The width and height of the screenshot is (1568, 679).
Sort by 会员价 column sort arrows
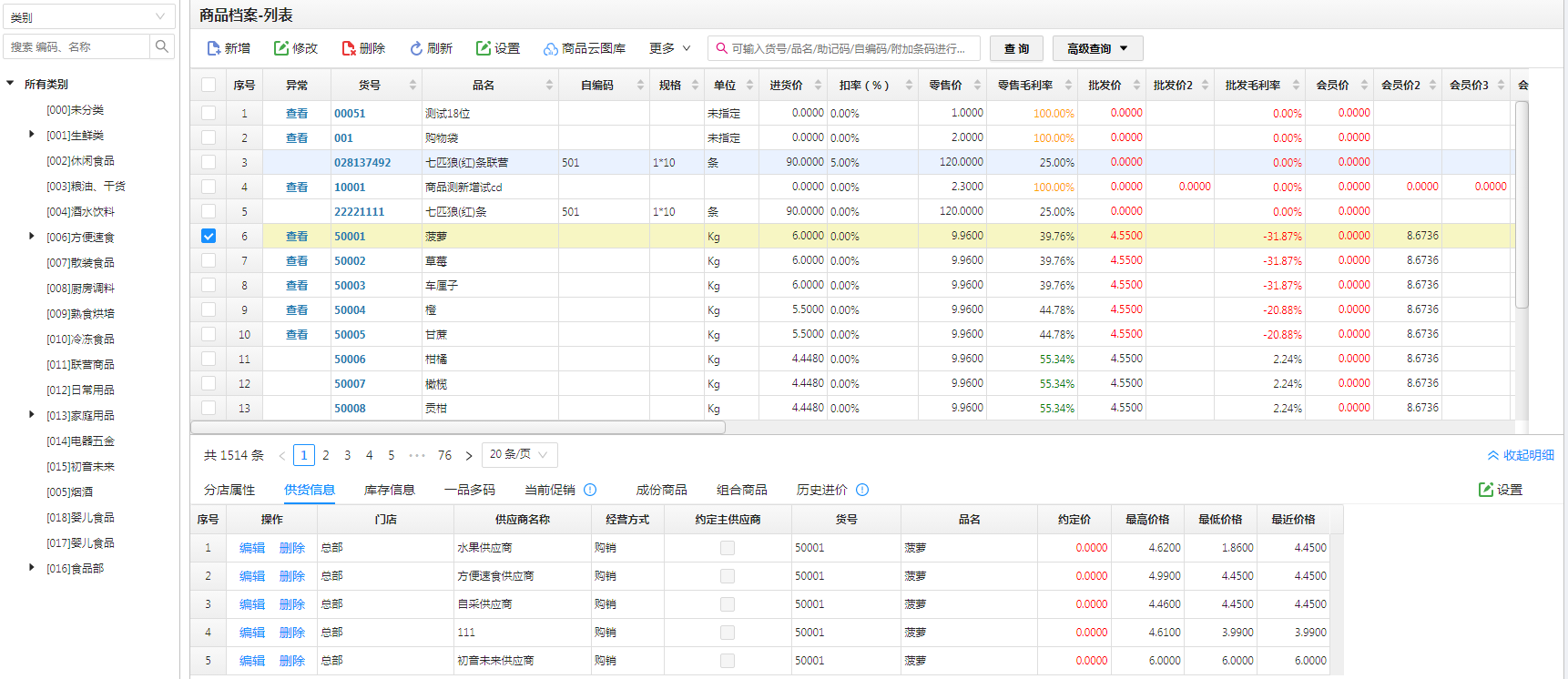[x=1364, y=85]
